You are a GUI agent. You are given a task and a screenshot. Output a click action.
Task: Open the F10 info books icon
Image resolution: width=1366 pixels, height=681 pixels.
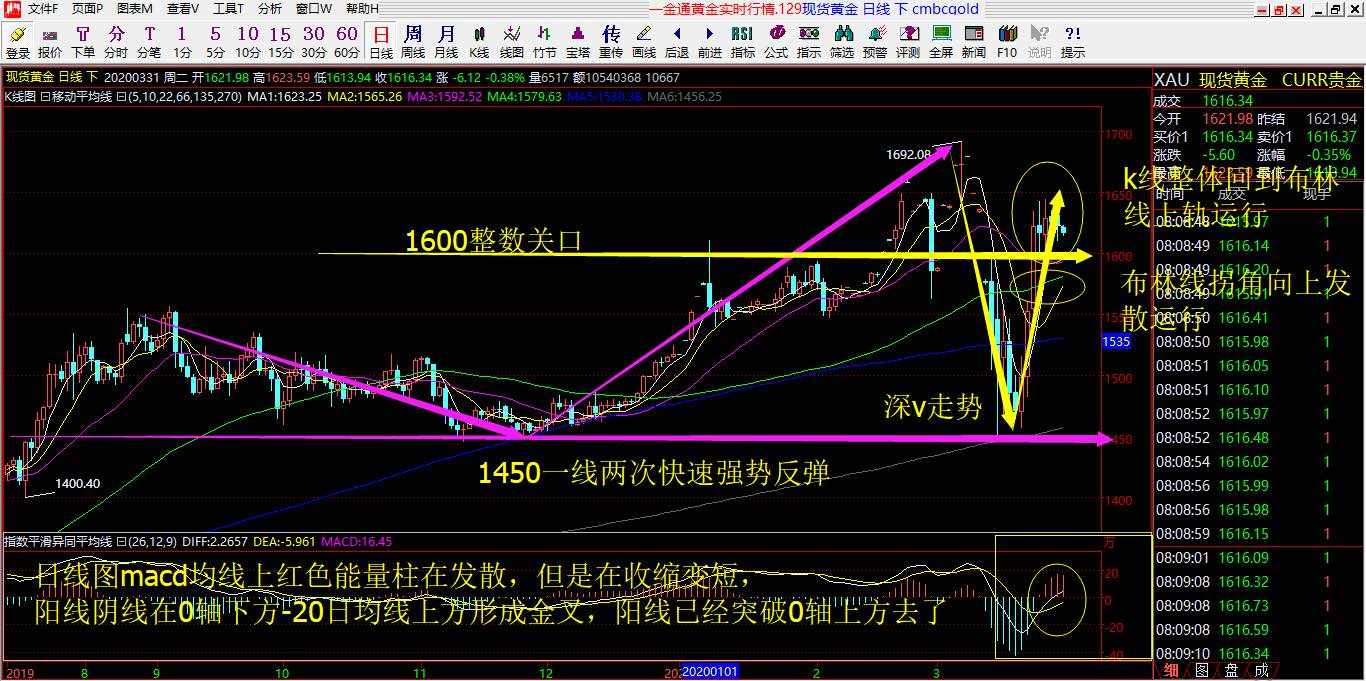[1007, 42]
